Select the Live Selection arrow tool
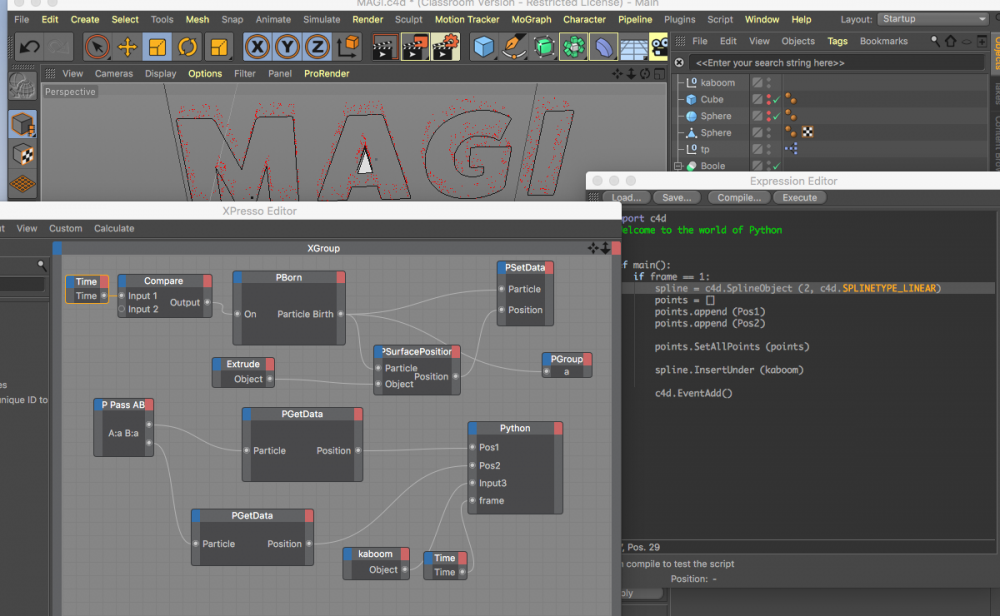The image size is (1000, 616). coord(97,46)
